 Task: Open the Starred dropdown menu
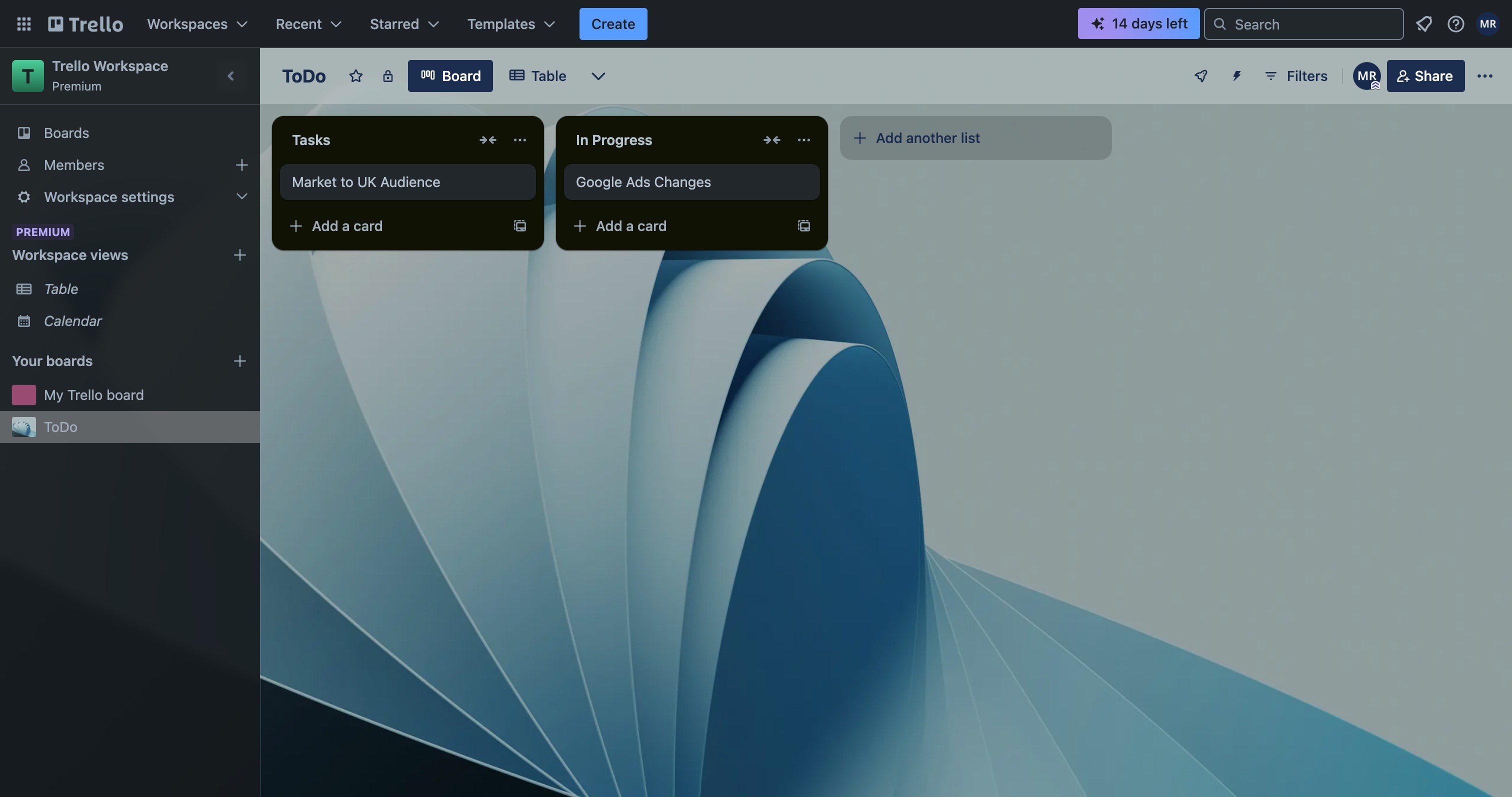pos(404,24)
